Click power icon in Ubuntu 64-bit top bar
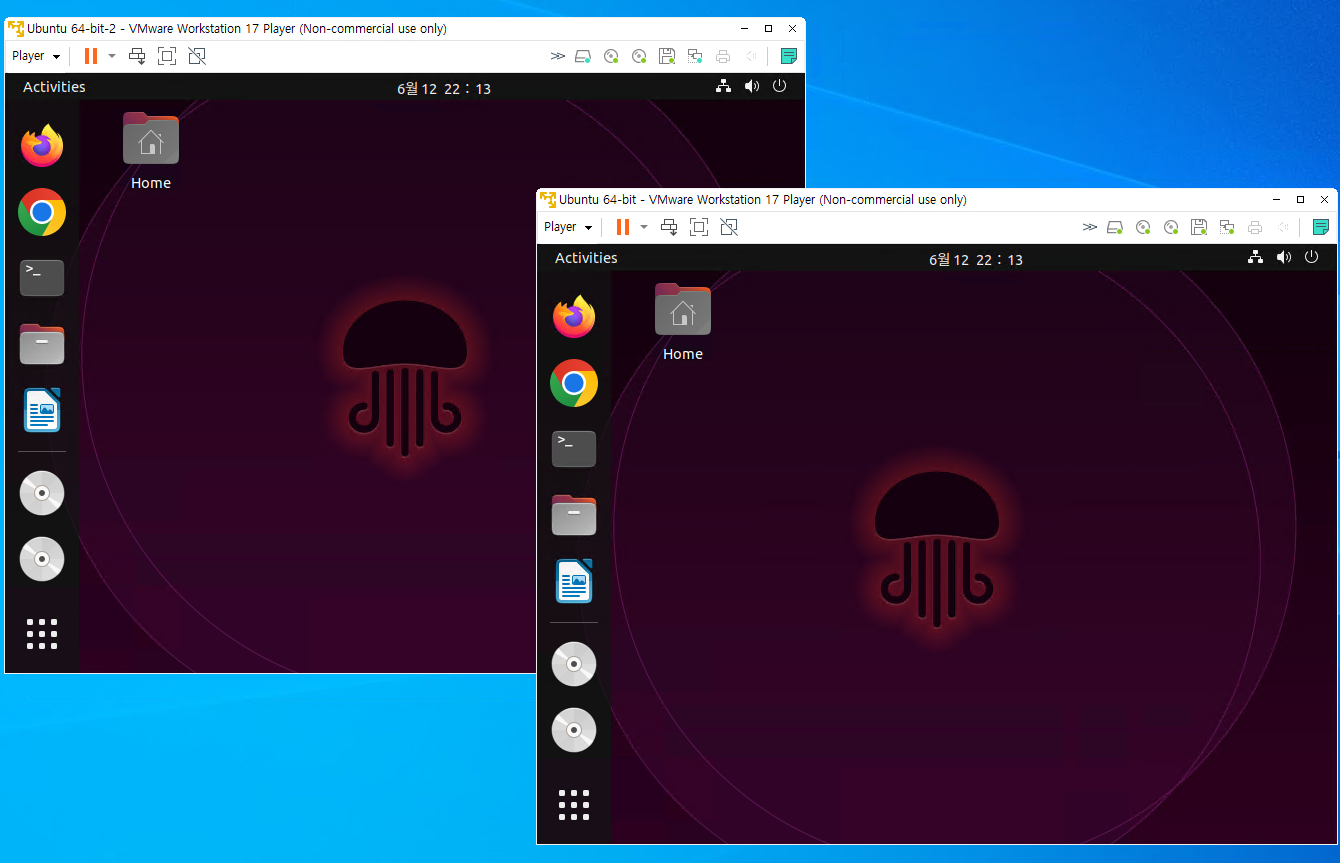 click(1312, 257)
